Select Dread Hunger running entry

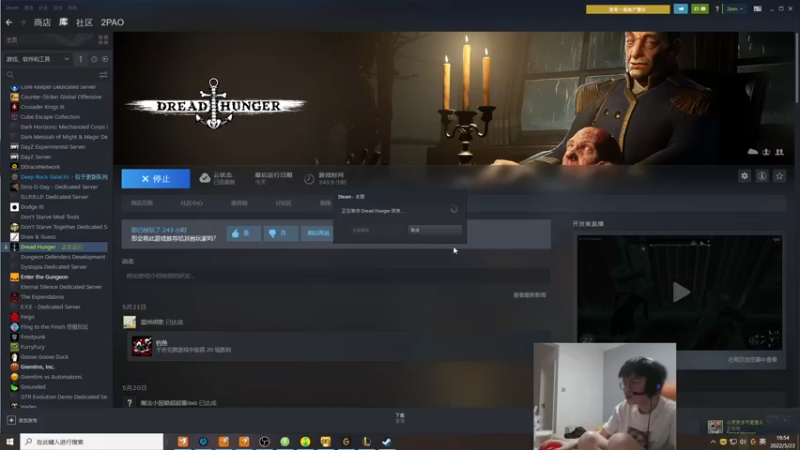[x=56, y=247]
